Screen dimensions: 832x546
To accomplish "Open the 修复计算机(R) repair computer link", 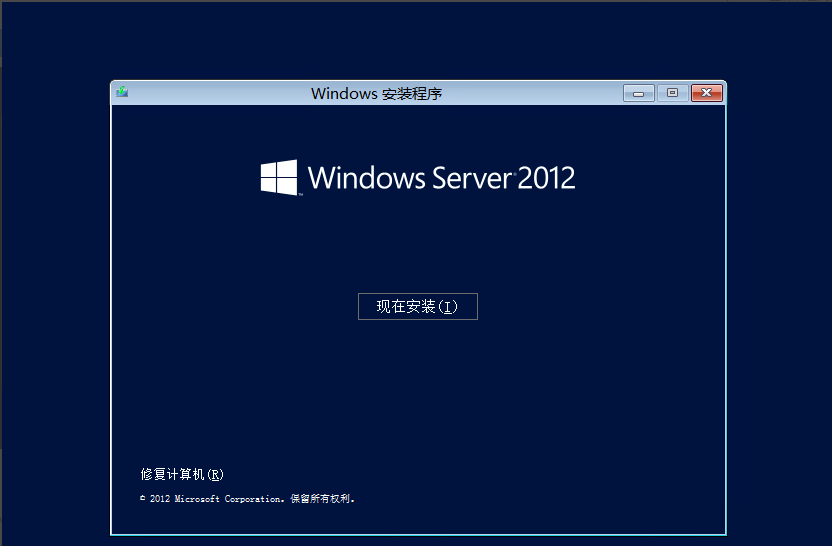I will pyautogui.click(x=182, y=474).
